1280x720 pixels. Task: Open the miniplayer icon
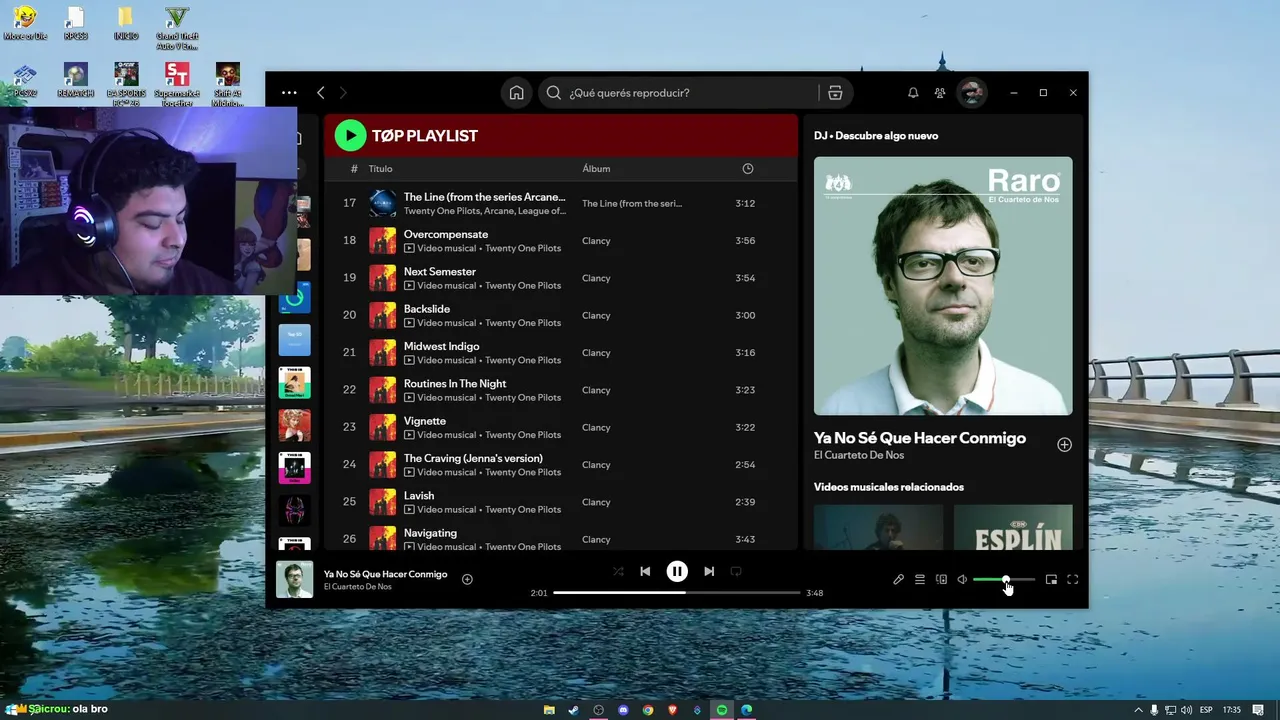1051,579
